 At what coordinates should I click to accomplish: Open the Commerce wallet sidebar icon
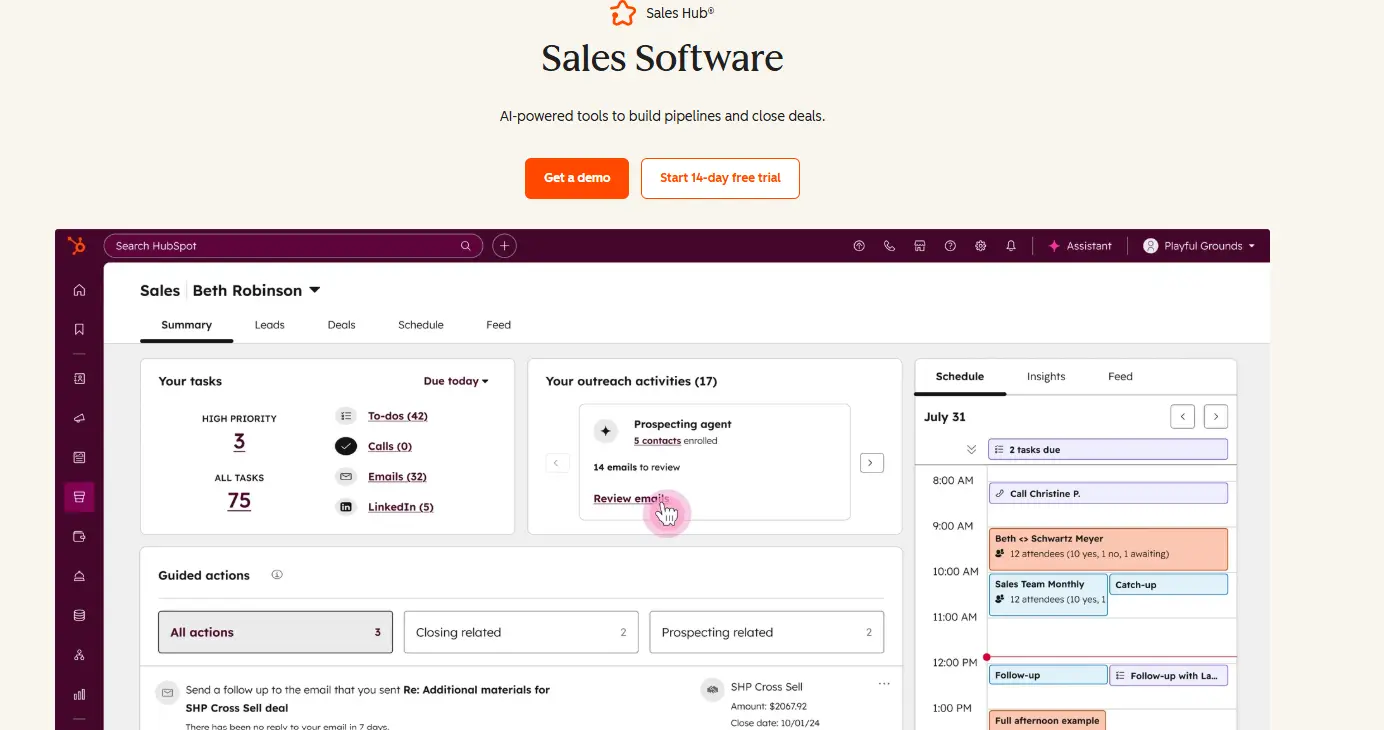point(79,537)
